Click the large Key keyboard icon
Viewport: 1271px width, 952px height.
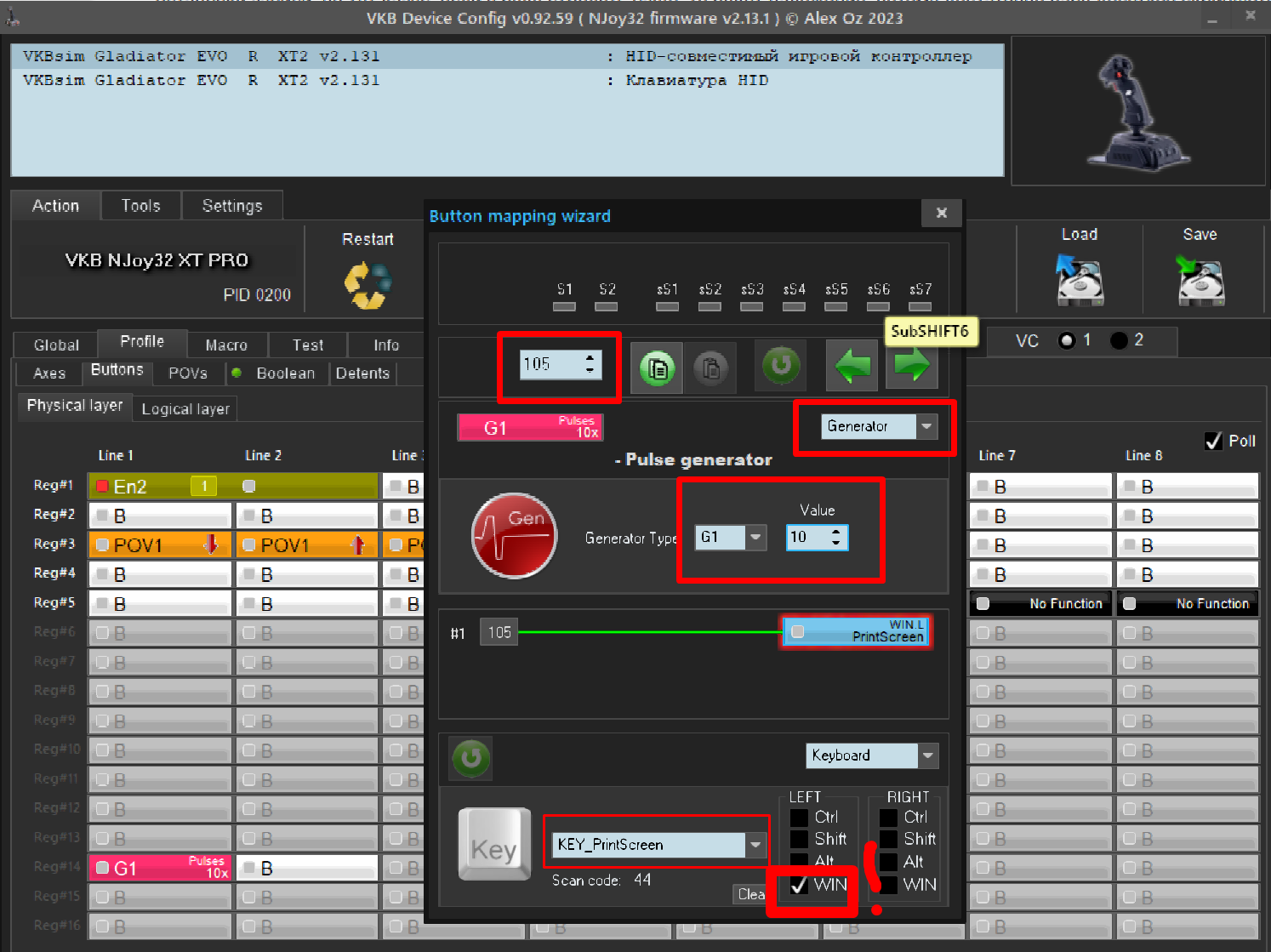click(x=494, y=844)
